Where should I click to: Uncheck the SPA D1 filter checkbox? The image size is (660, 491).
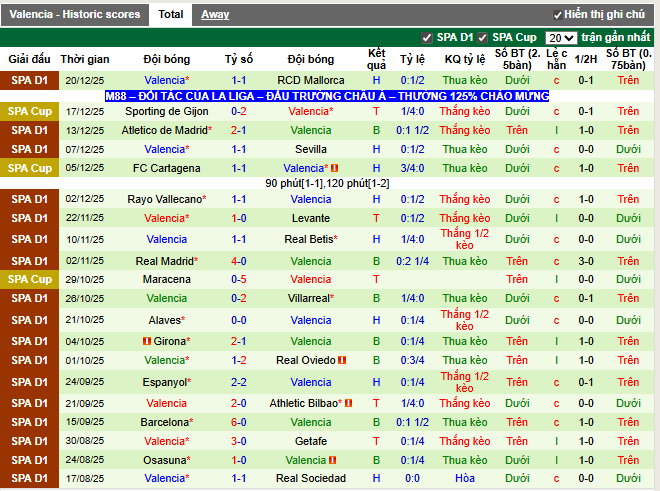click(427, 38)
